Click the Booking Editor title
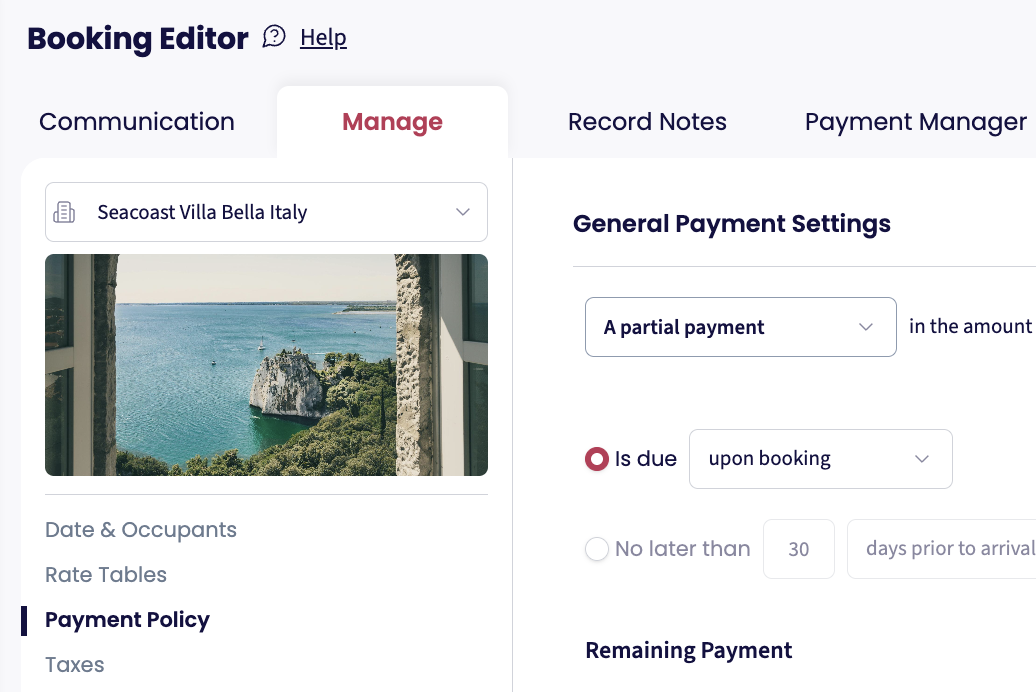This screenshot has width=1036, height=692. 137,38
